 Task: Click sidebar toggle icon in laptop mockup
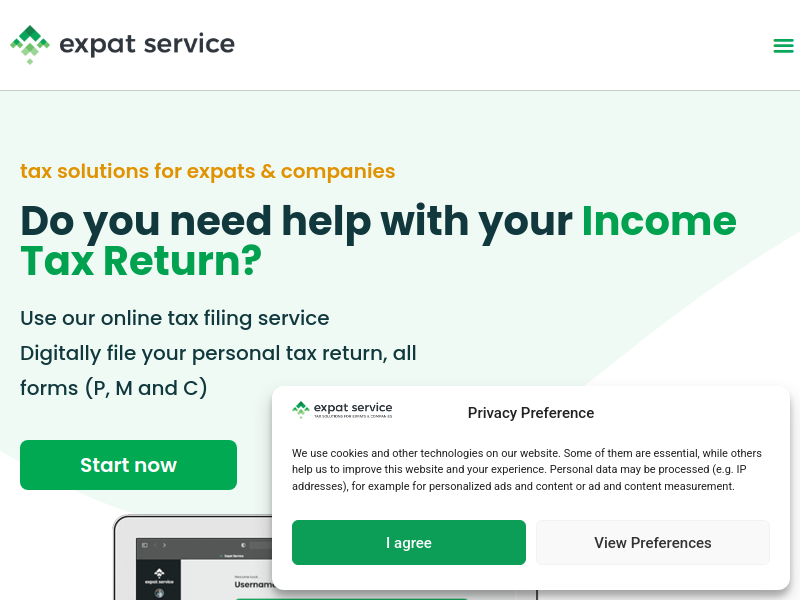tap(145, 545)
